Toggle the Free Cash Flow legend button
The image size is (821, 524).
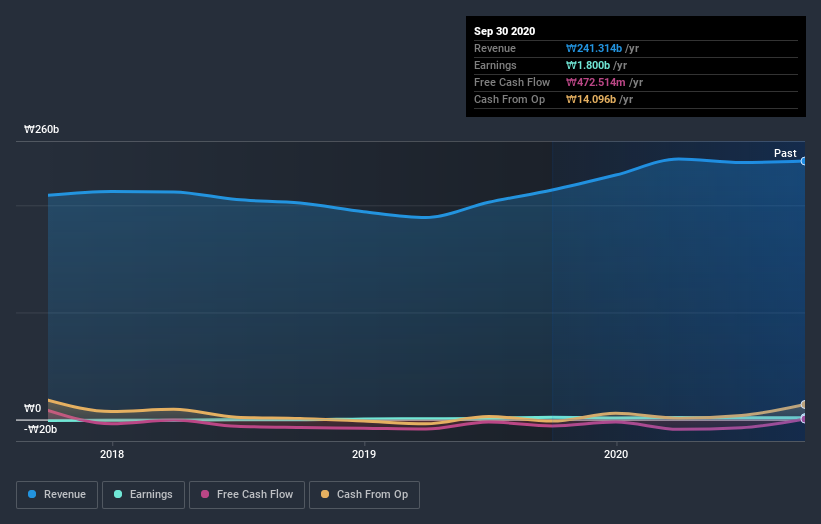247,495
